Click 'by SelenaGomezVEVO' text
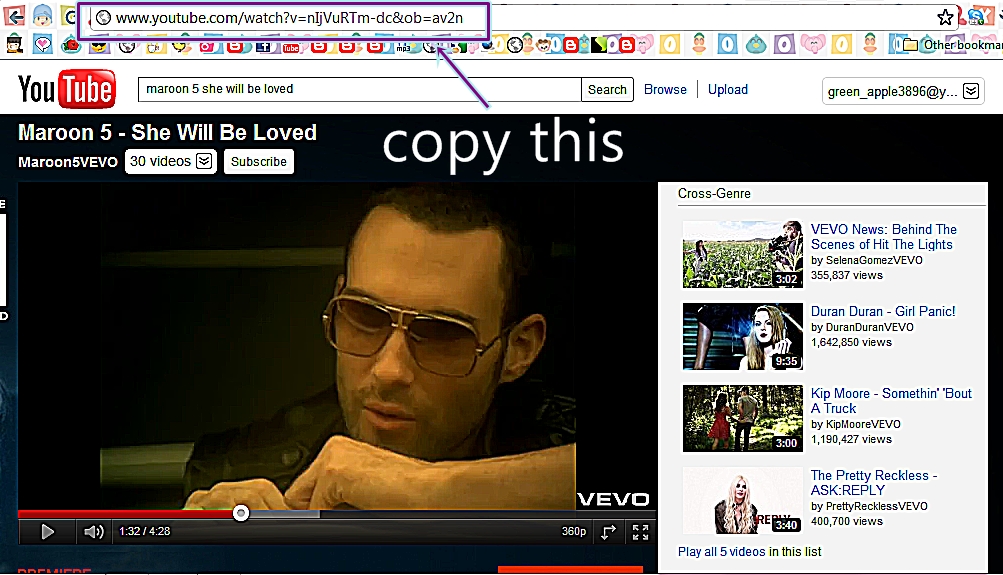 click(867, 260)
